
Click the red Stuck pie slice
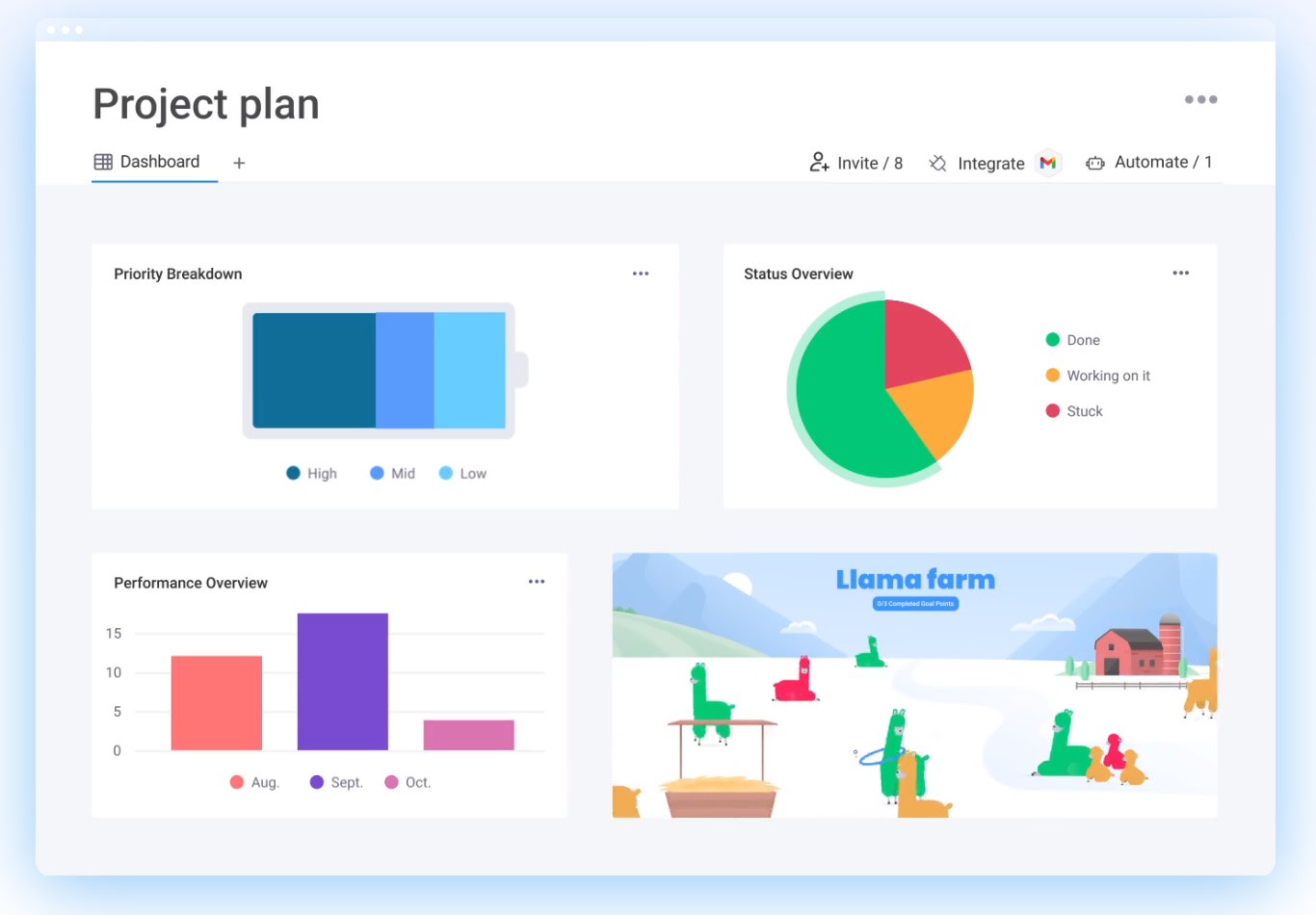[x=920, y=342]
